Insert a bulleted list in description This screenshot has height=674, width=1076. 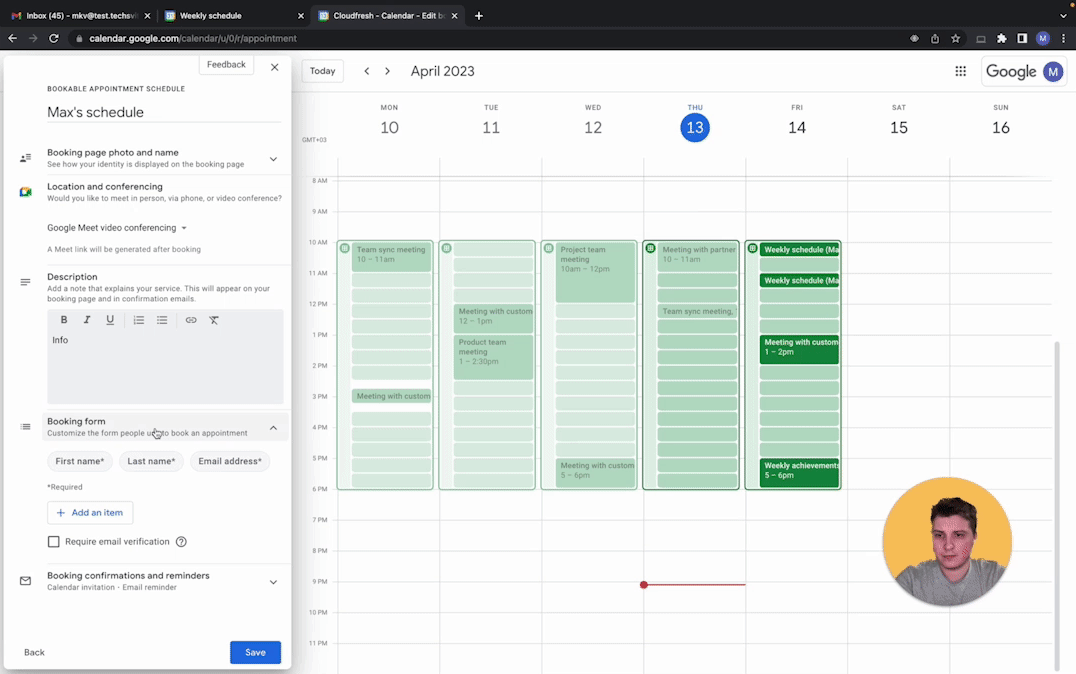click(x=162, y=320)
